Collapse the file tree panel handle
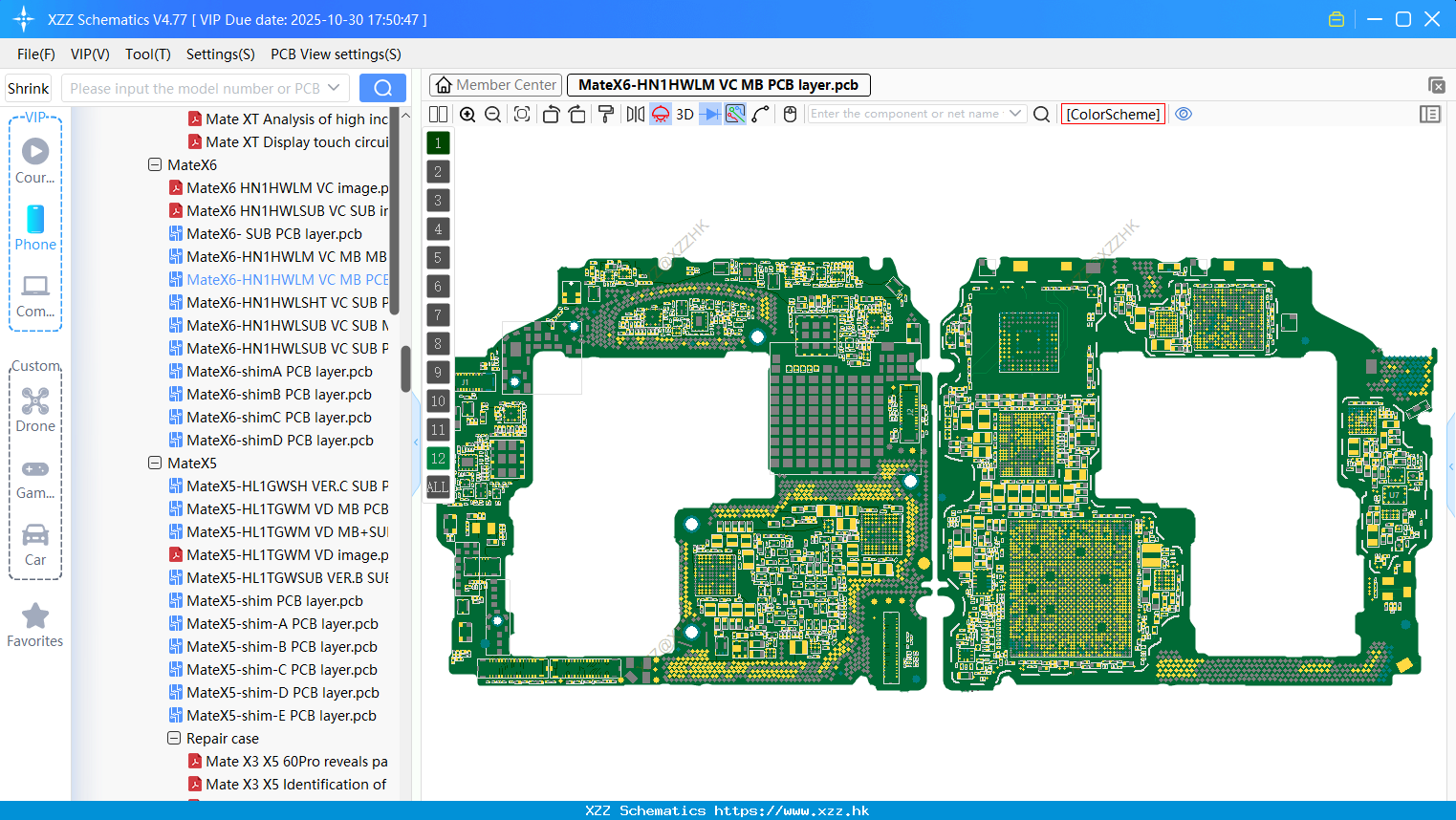 click(x=416, y=442)
